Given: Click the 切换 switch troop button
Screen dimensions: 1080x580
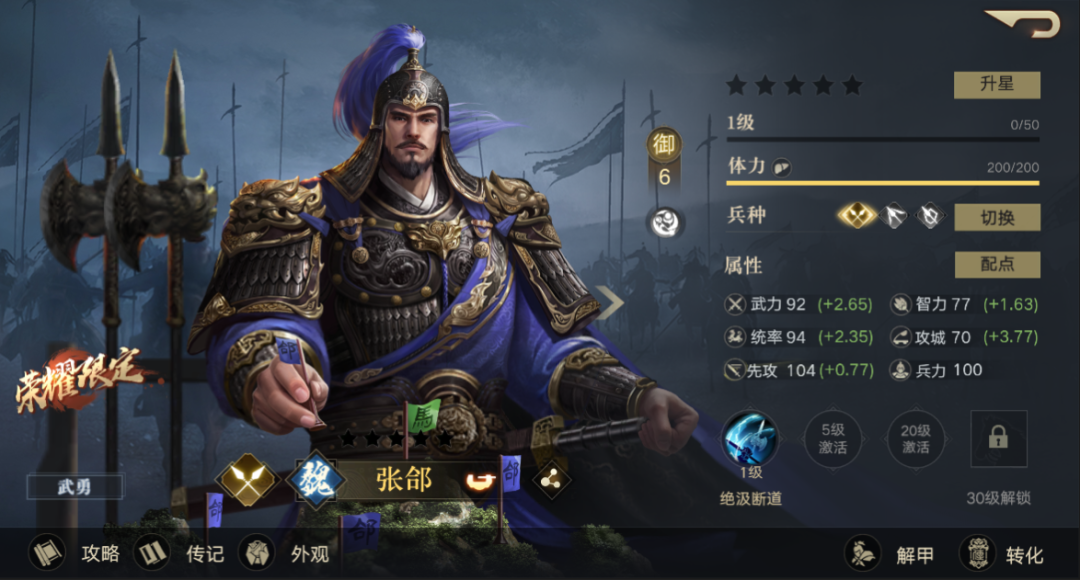Looking at the screenshot, I should tap(997, 217).
